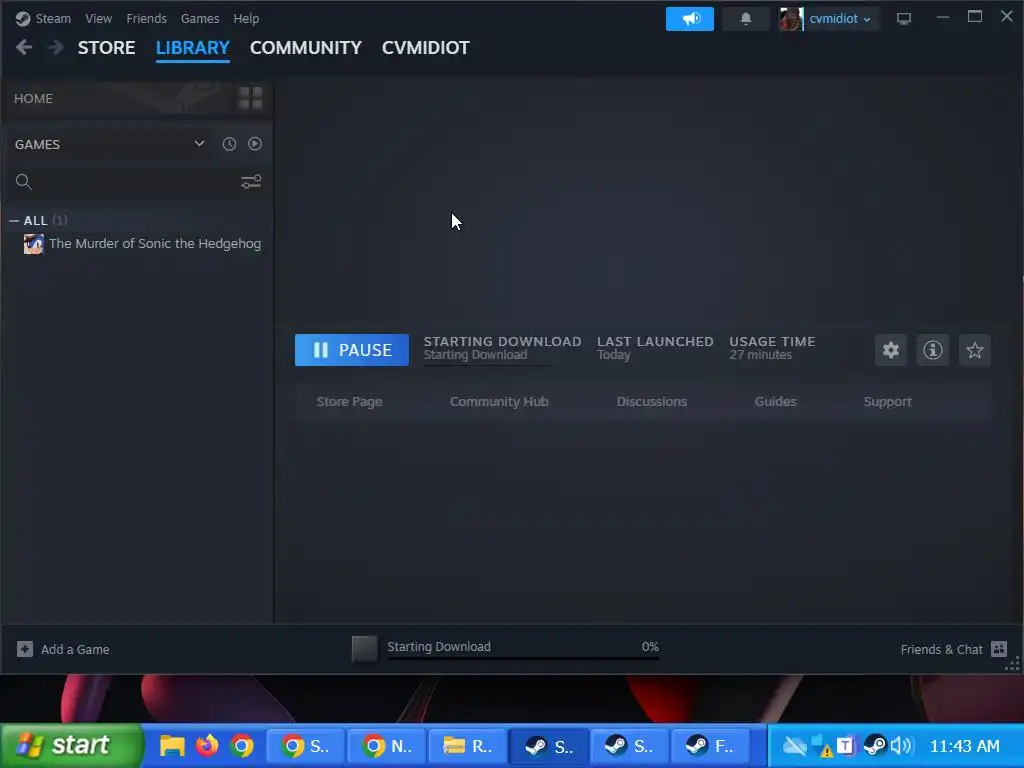Open the Friends menu
The image size is (1024, 768).
click(146, 19)
